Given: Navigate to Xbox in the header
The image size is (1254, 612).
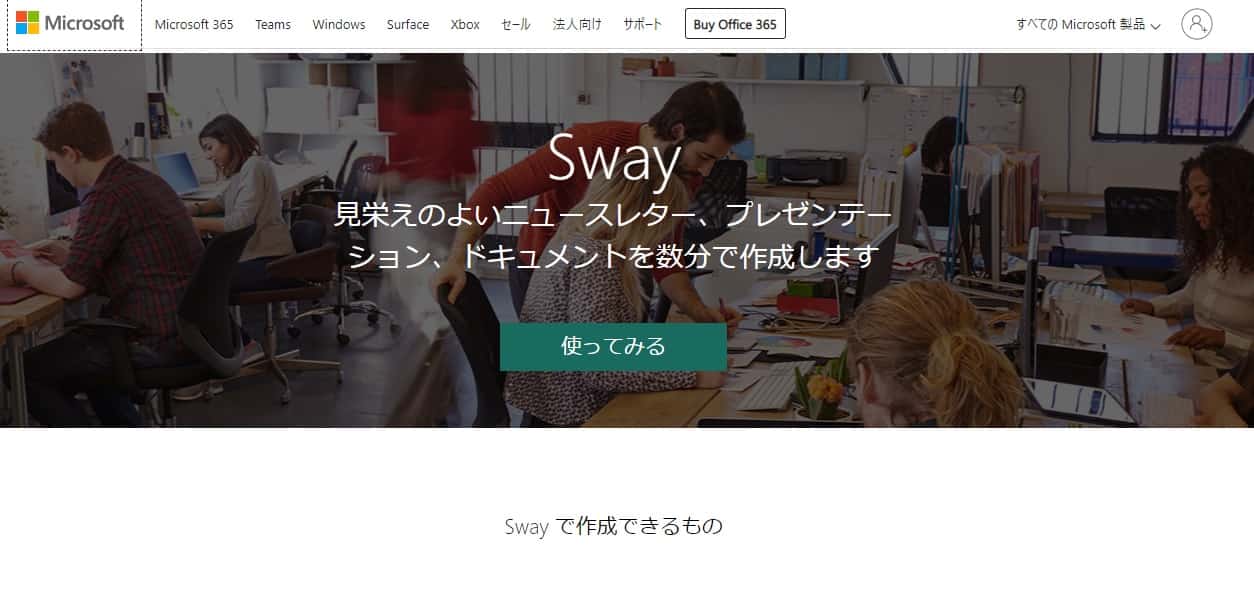Looking at the screenshot, I should tap(465, 25).
